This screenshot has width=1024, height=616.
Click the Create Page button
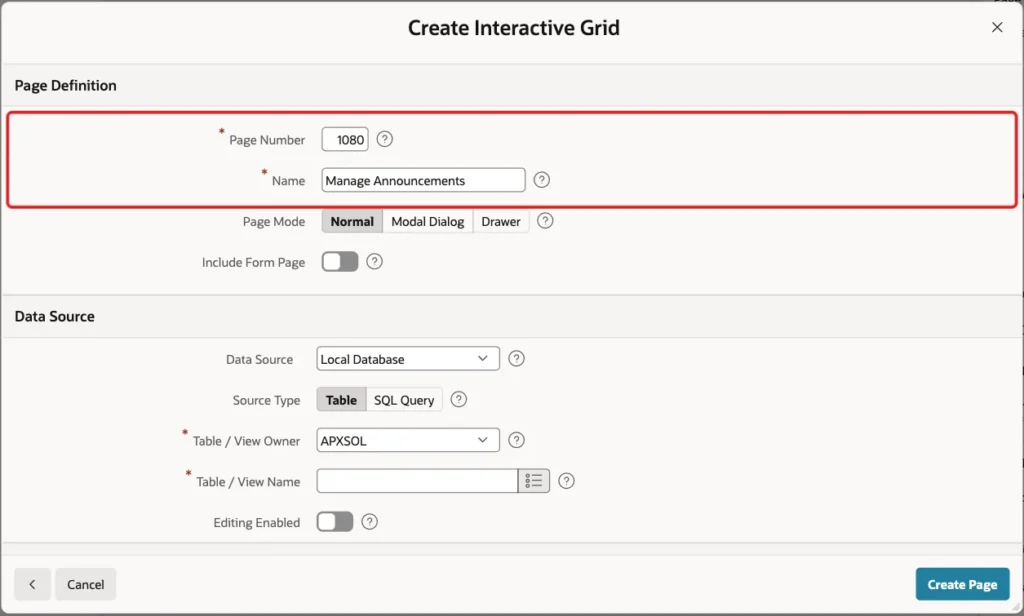pos(962,584)
